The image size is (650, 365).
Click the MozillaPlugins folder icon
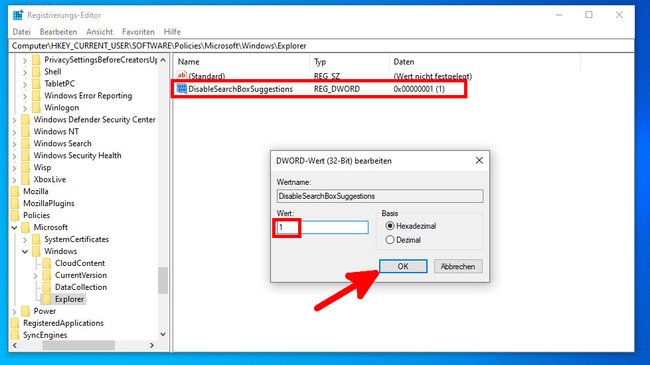15,204
